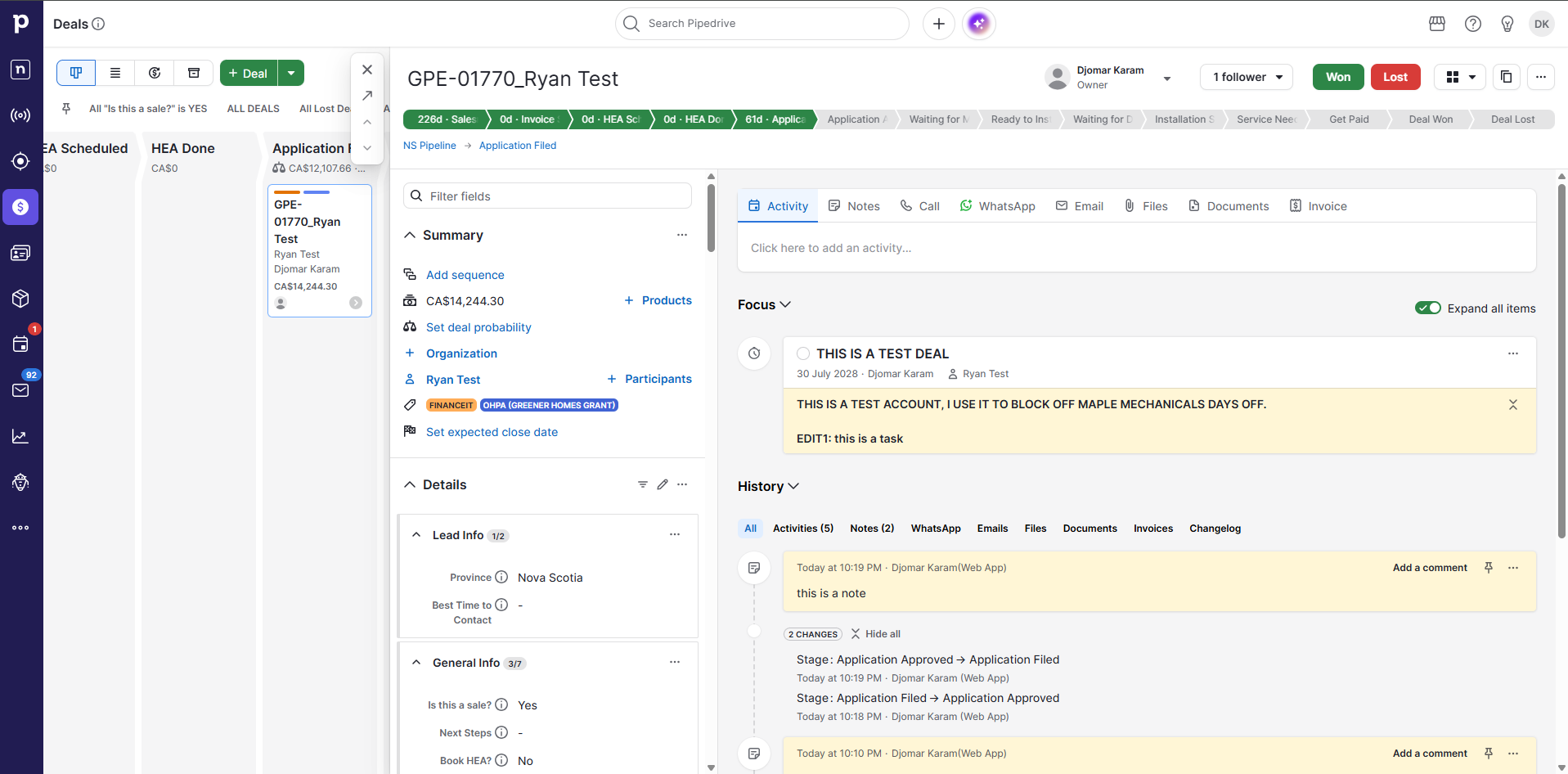Switch to the Email tab
The height and width of the screenshot is (774, 1568).
[1080, 206]
